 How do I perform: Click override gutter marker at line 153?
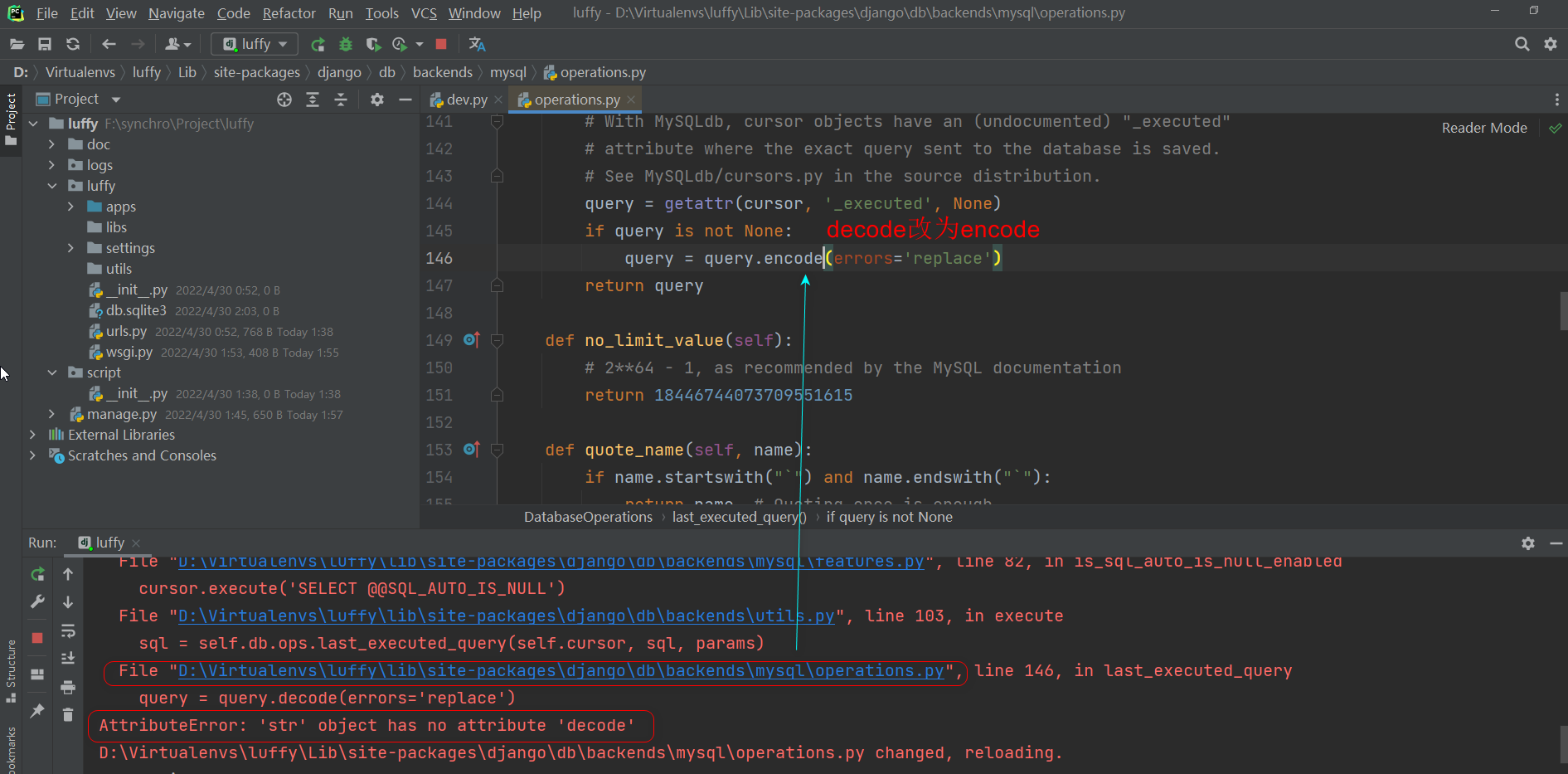(471, 450)
